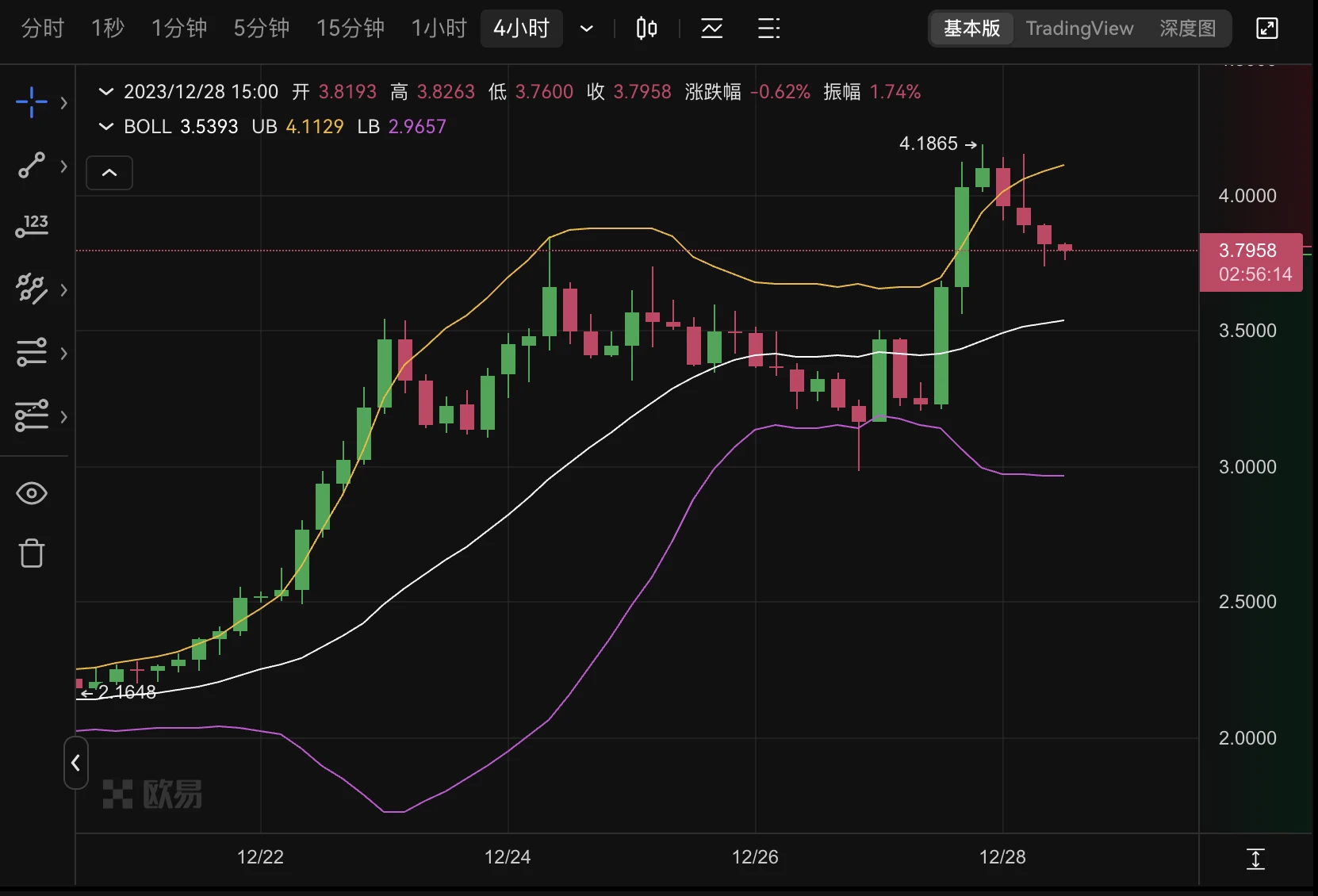This screenshot has height=896, width=1318.
Task: Open the 123 numbered-line annotation tool
Action: pos(32,226)
